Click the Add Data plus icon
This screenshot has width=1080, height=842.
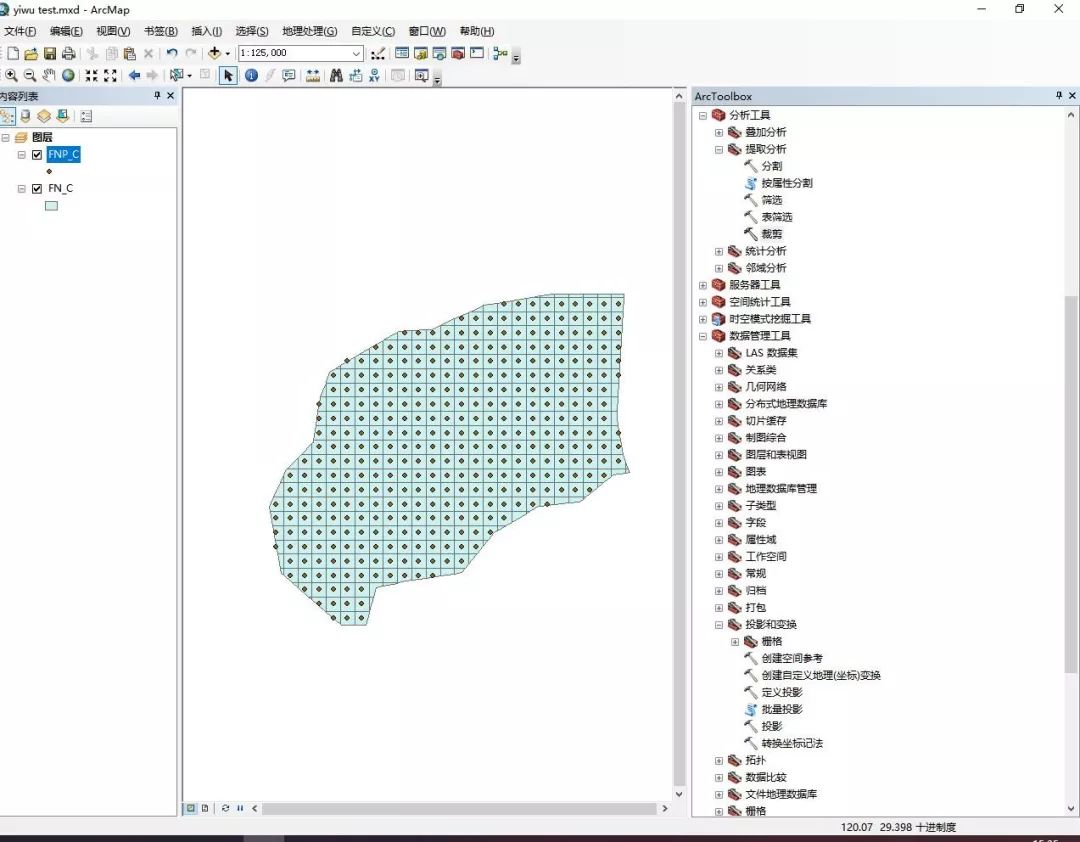(214, 53)
